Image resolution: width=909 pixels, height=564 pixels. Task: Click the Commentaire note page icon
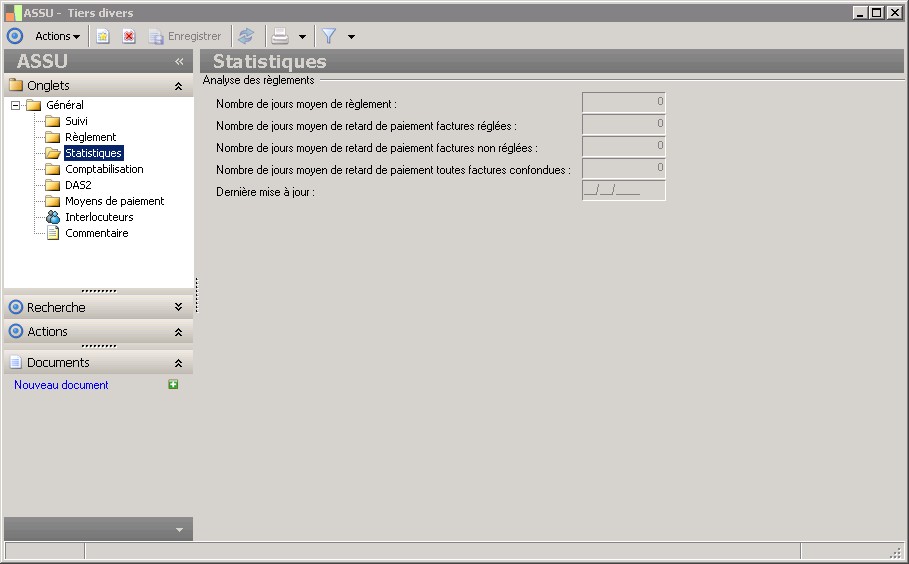click(x=53, y=233)
